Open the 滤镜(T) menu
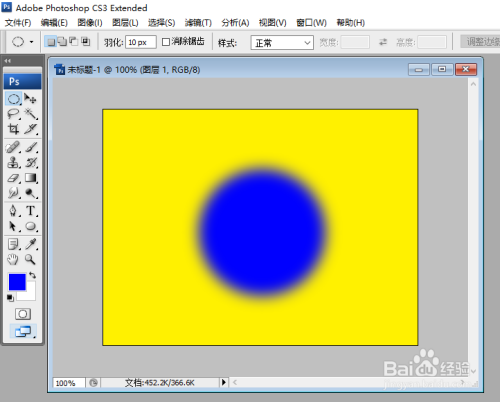500x402 pixels. click(198, 23)
